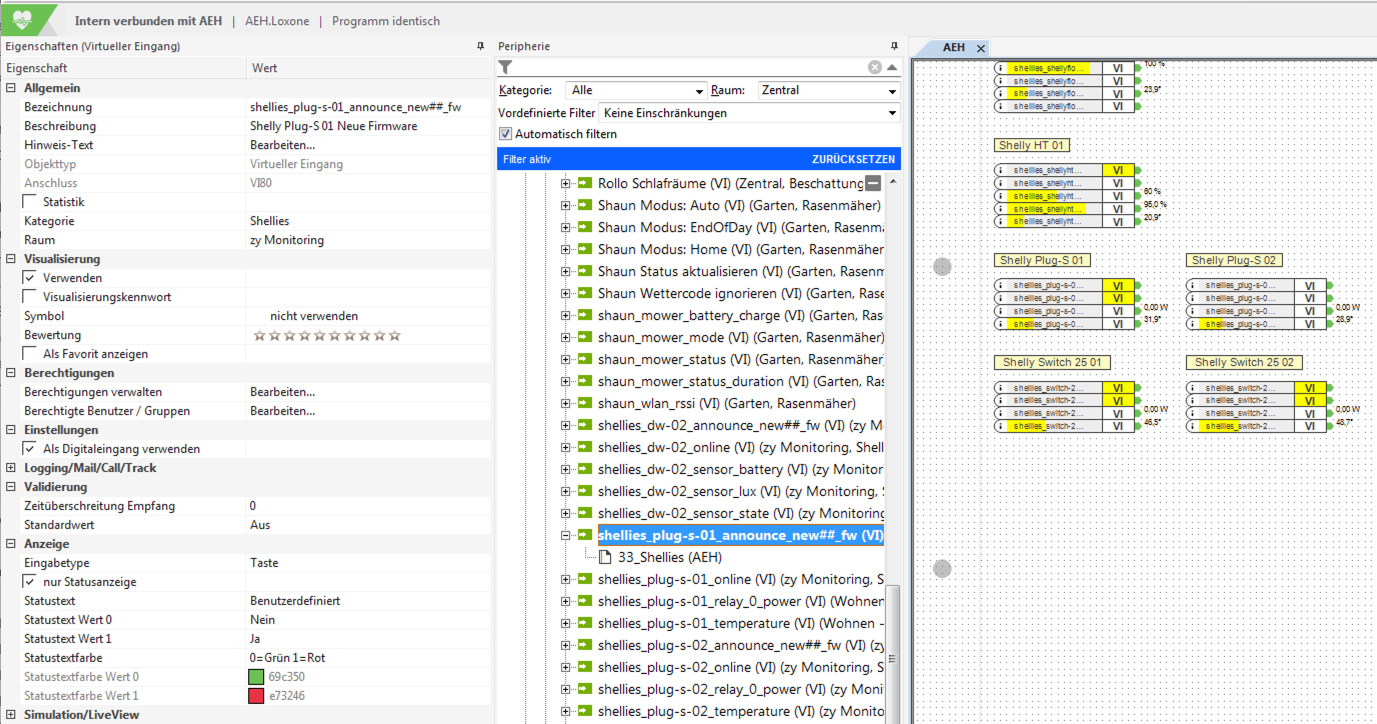Clear the search field with the X icon
This screenshot has width=1377, height=724.
[x=875, y=67]
